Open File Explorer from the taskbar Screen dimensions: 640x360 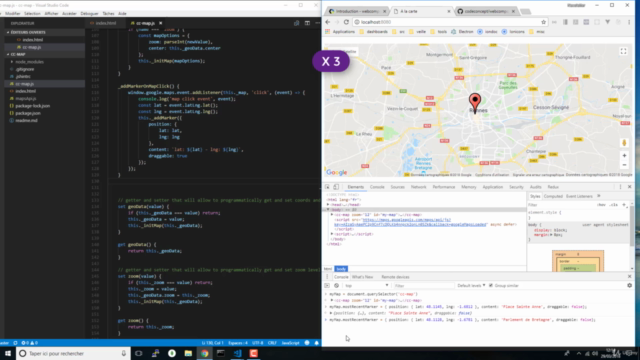(188, 353)
